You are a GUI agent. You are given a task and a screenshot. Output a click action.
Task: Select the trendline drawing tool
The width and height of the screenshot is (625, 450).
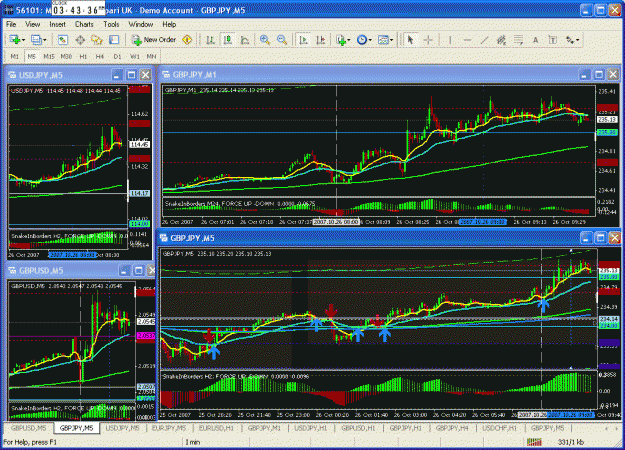click(x=484, y=39)
